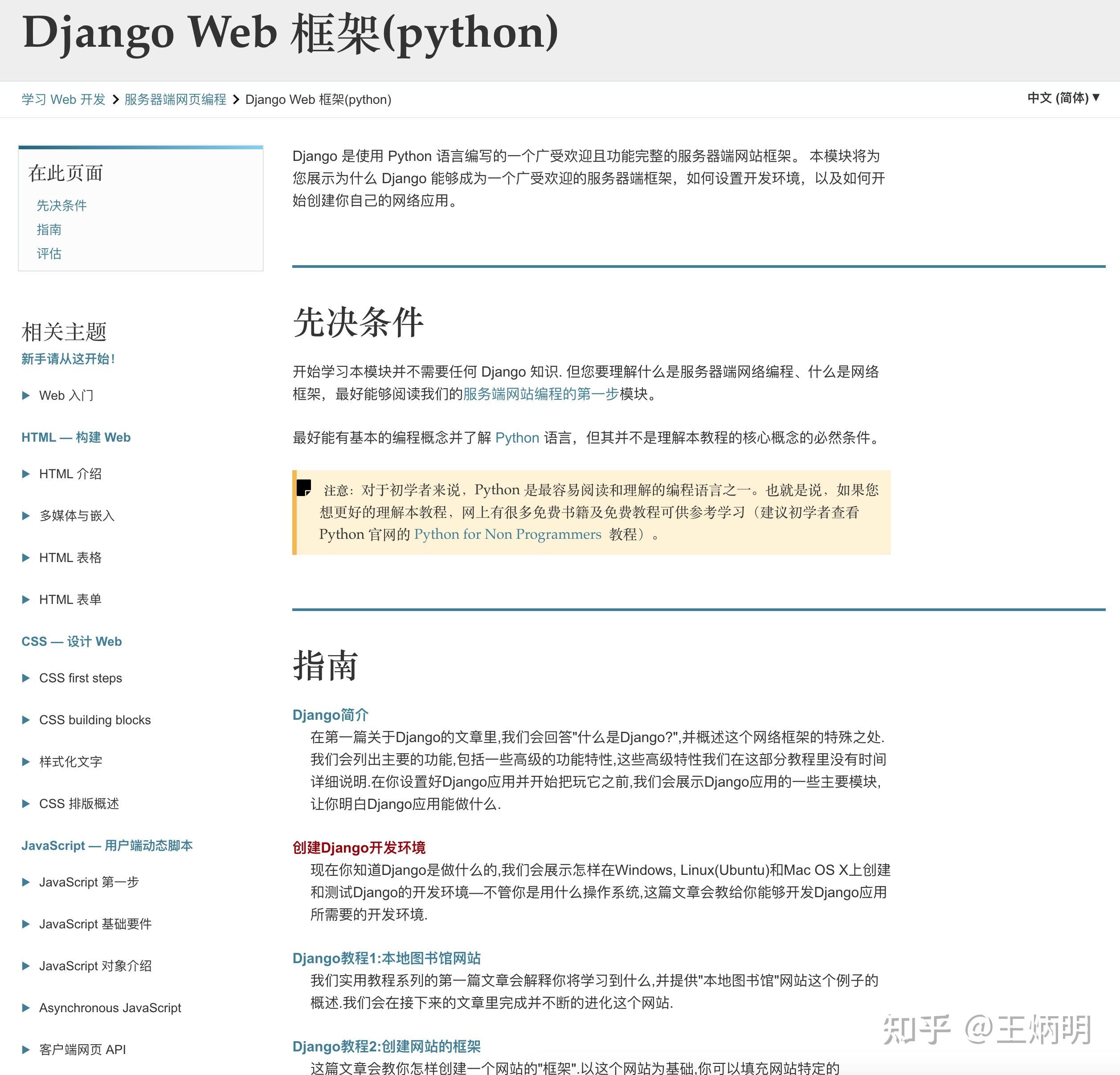This screenshot has width=1120, height=1075.
Task: Expand the HTML 表格 section
Action: (x=26, y=558)
